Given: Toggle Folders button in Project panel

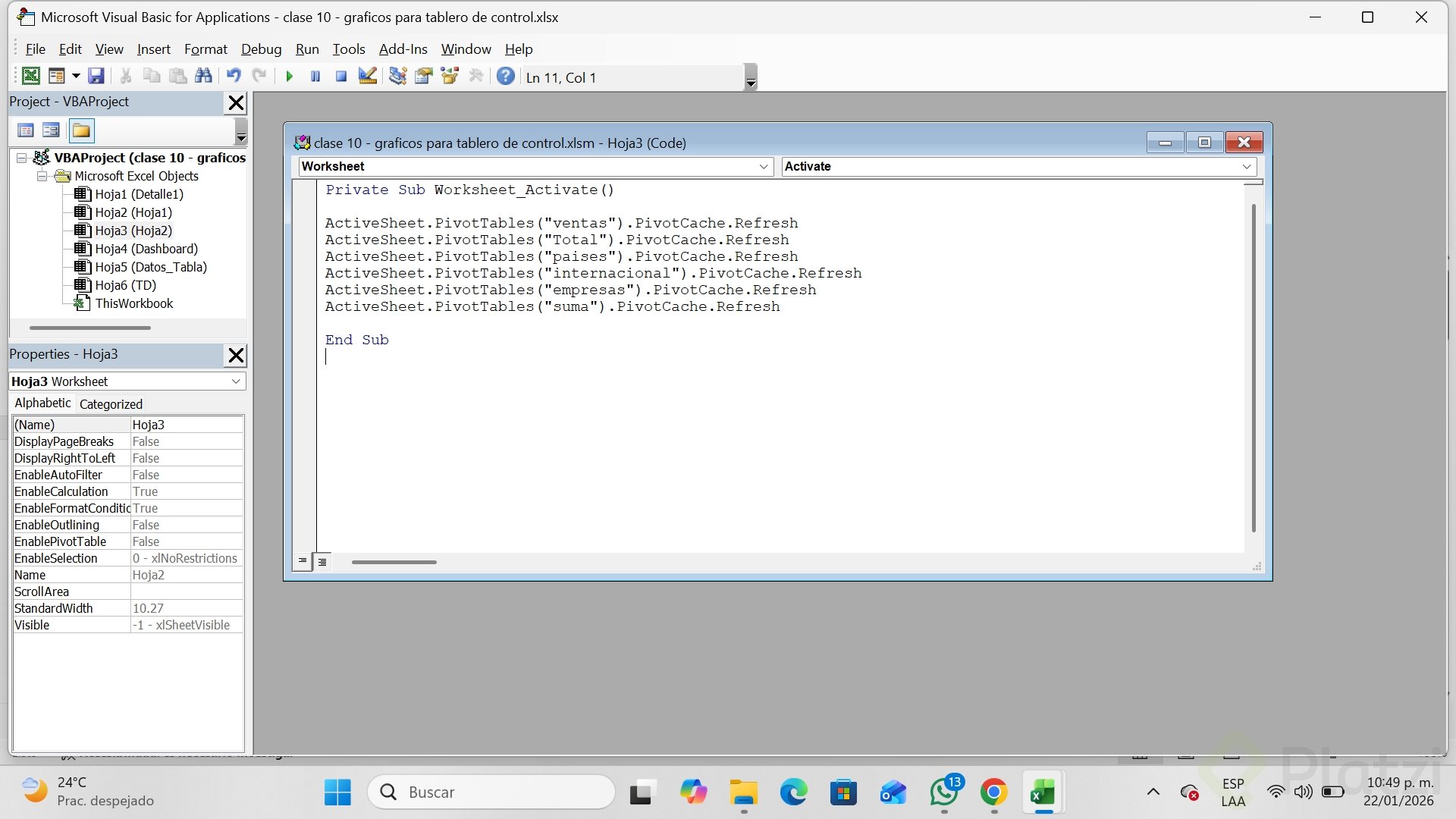Looking at the screenshot, I should pos(81,130).
